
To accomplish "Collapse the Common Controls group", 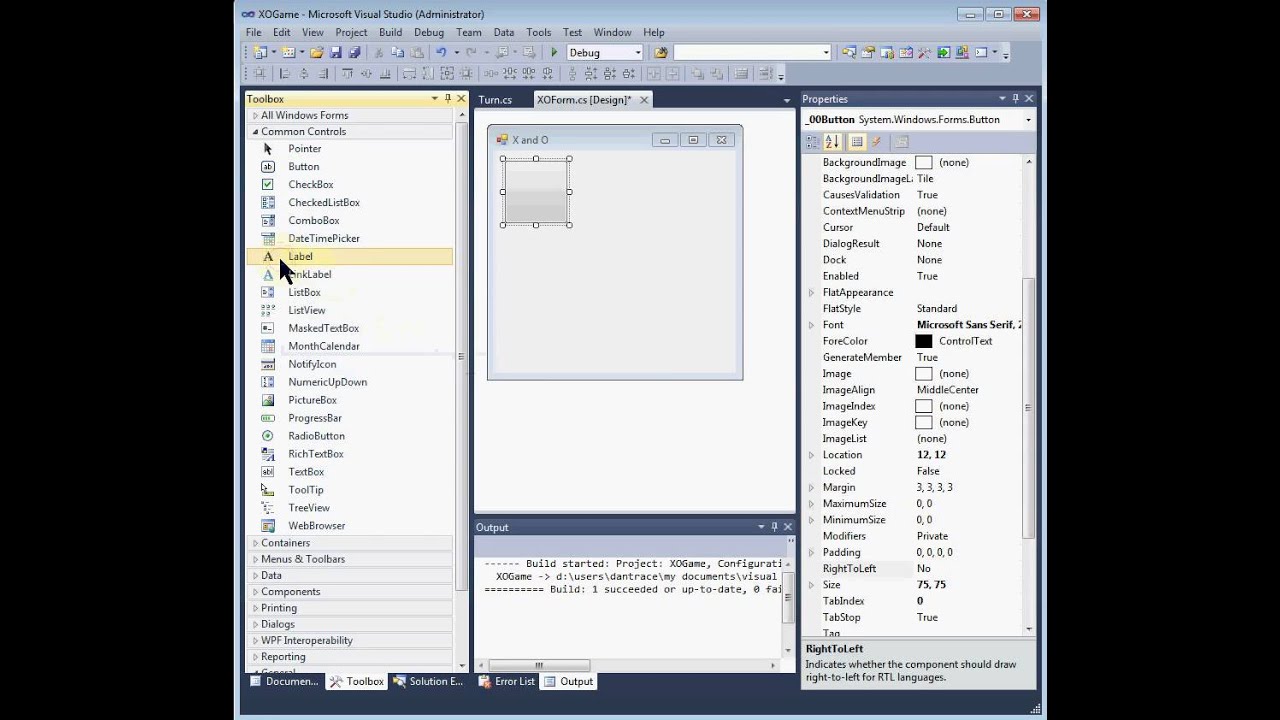I will (255, 132).
